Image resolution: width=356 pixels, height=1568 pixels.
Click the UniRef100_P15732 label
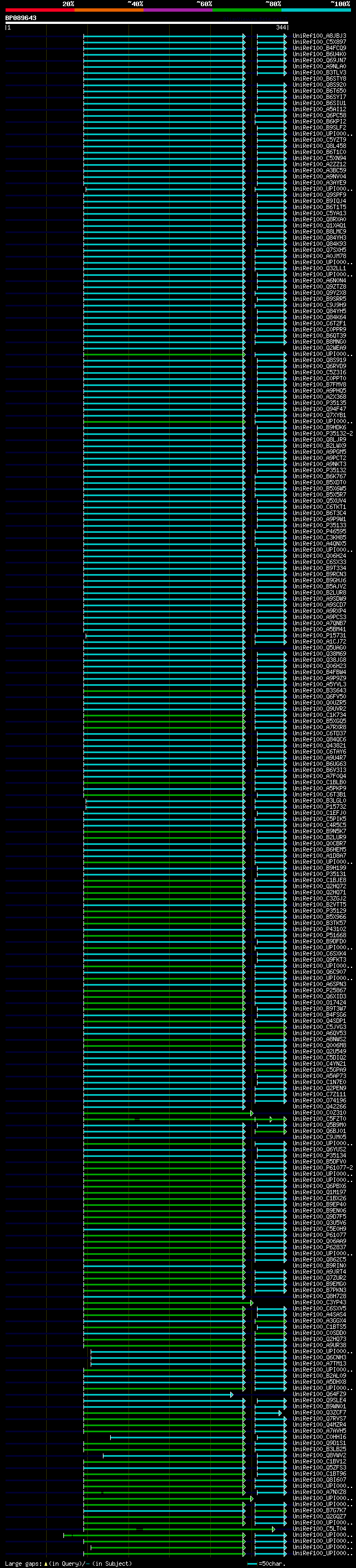[319, 807]
